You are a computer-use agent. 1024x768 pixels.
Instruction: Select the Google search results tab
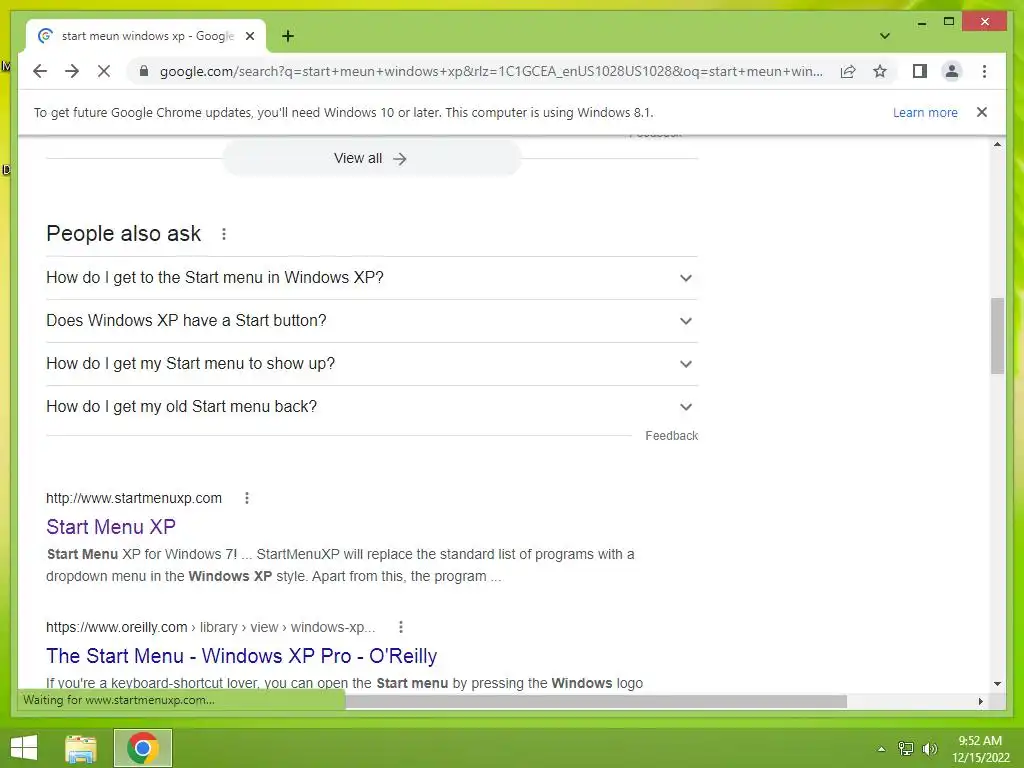coord(146,36)
